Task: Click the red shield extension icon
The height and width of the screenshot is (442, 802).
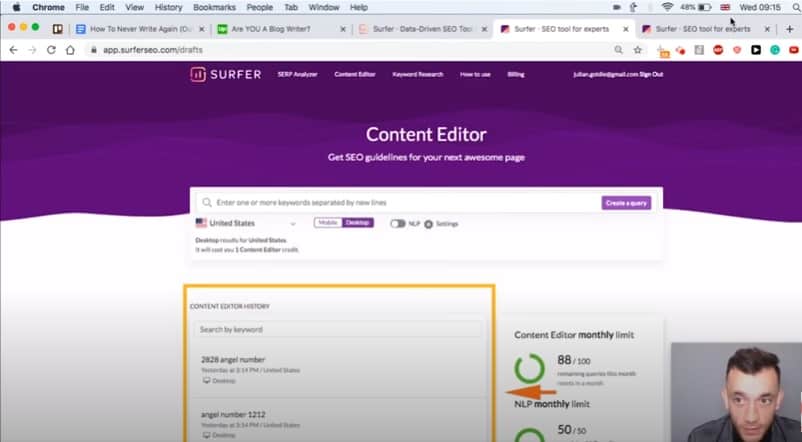Action: [737, 50]
